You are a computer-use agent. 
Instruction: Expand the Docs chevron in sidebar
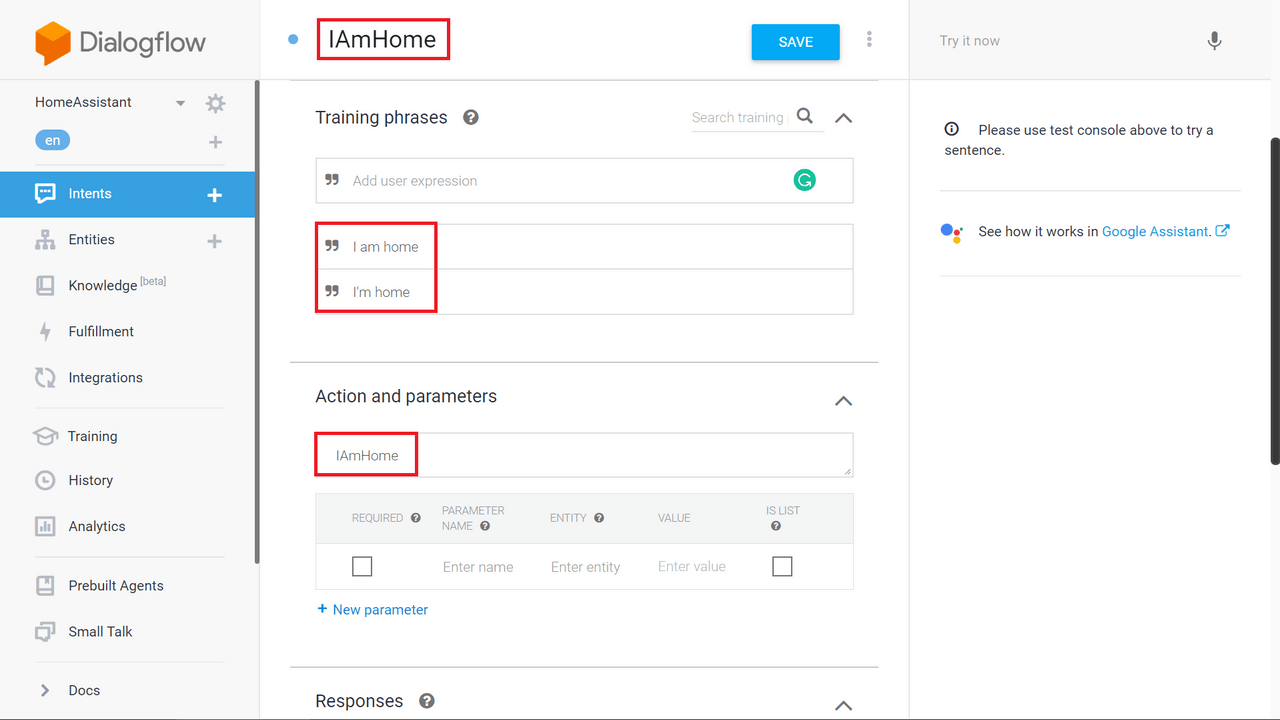click(44, 690)
